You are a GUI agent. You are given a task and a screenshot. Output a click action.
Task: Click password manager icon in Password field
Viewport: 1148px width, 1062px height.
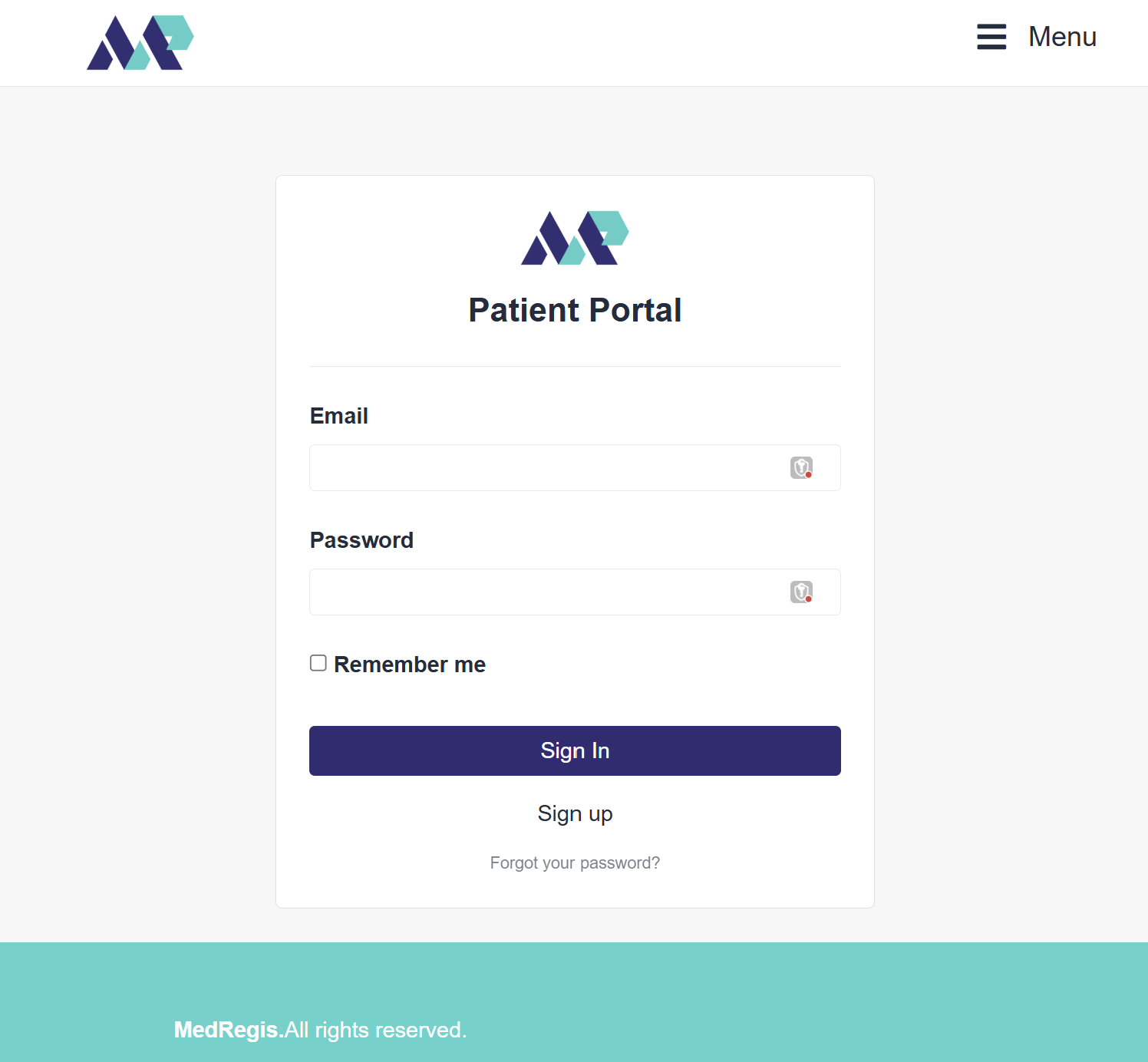801,592
